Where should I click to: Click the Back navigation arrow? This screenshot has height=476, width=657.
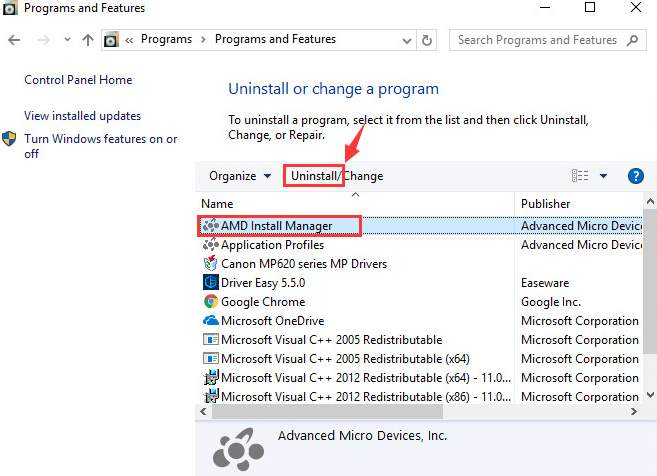point(14,40)
